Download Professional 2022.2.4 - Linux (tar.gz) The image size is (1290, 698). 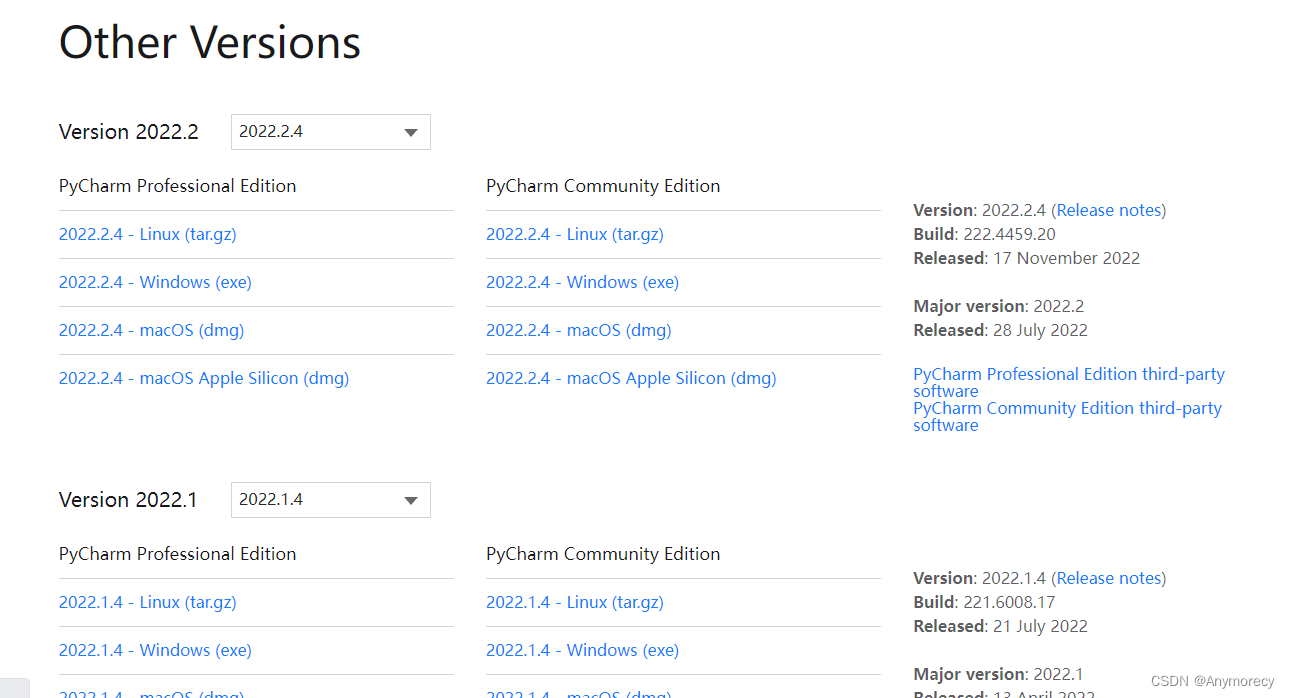coord(148,234)
